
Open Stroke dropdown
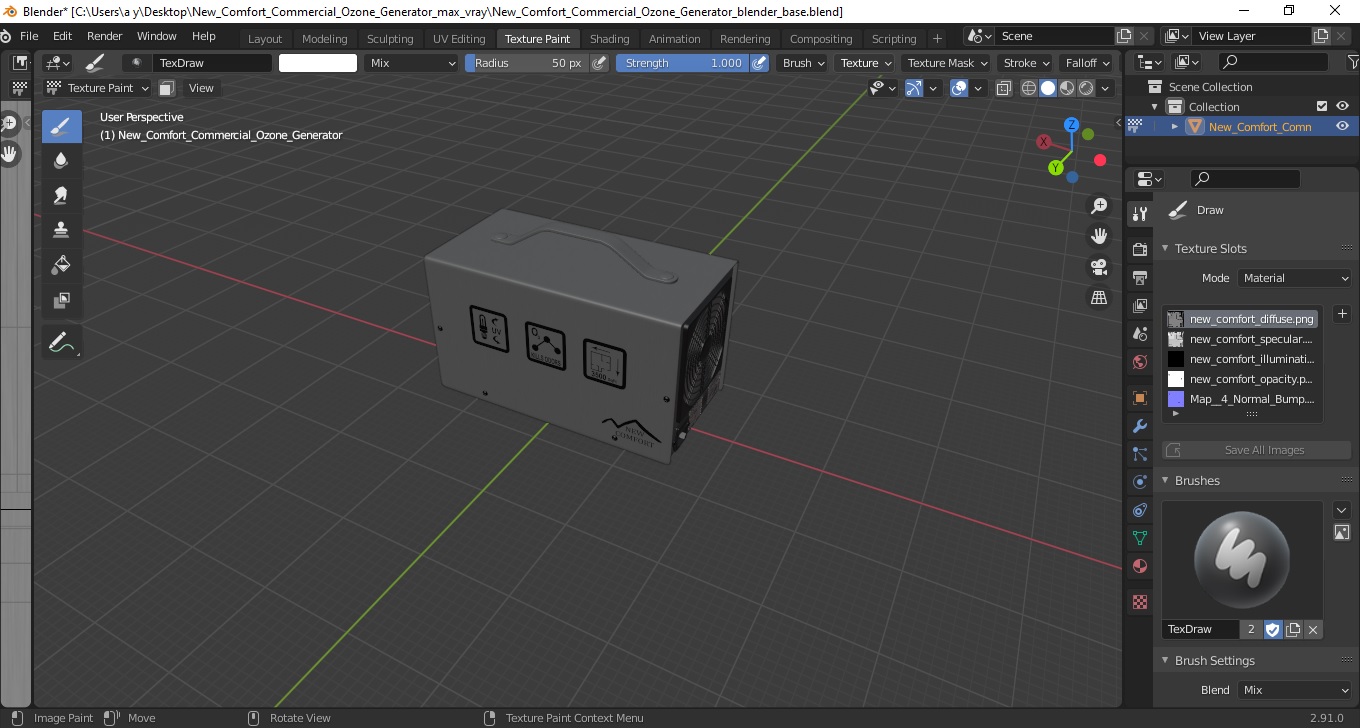tap(1025, 63)
